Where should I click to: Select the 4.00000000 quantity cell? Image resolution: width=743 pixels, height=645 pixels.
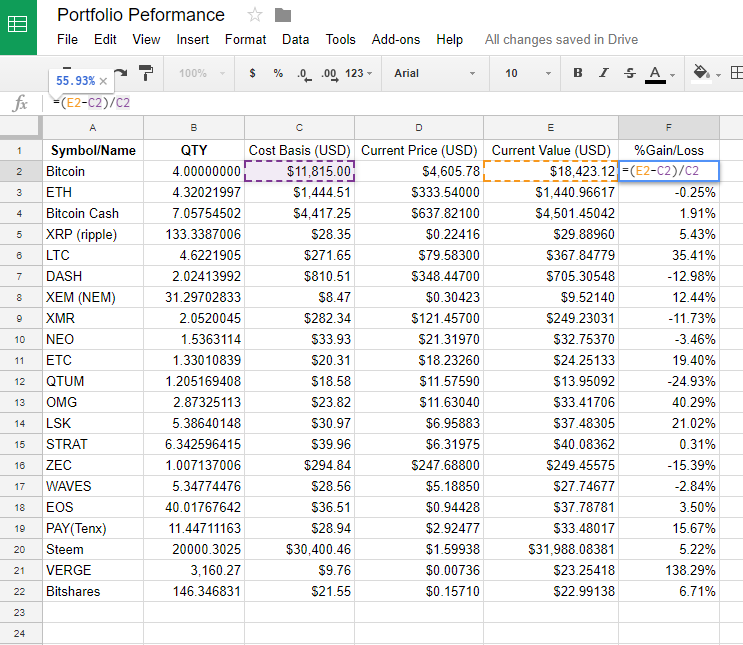(x=194, y=171)
